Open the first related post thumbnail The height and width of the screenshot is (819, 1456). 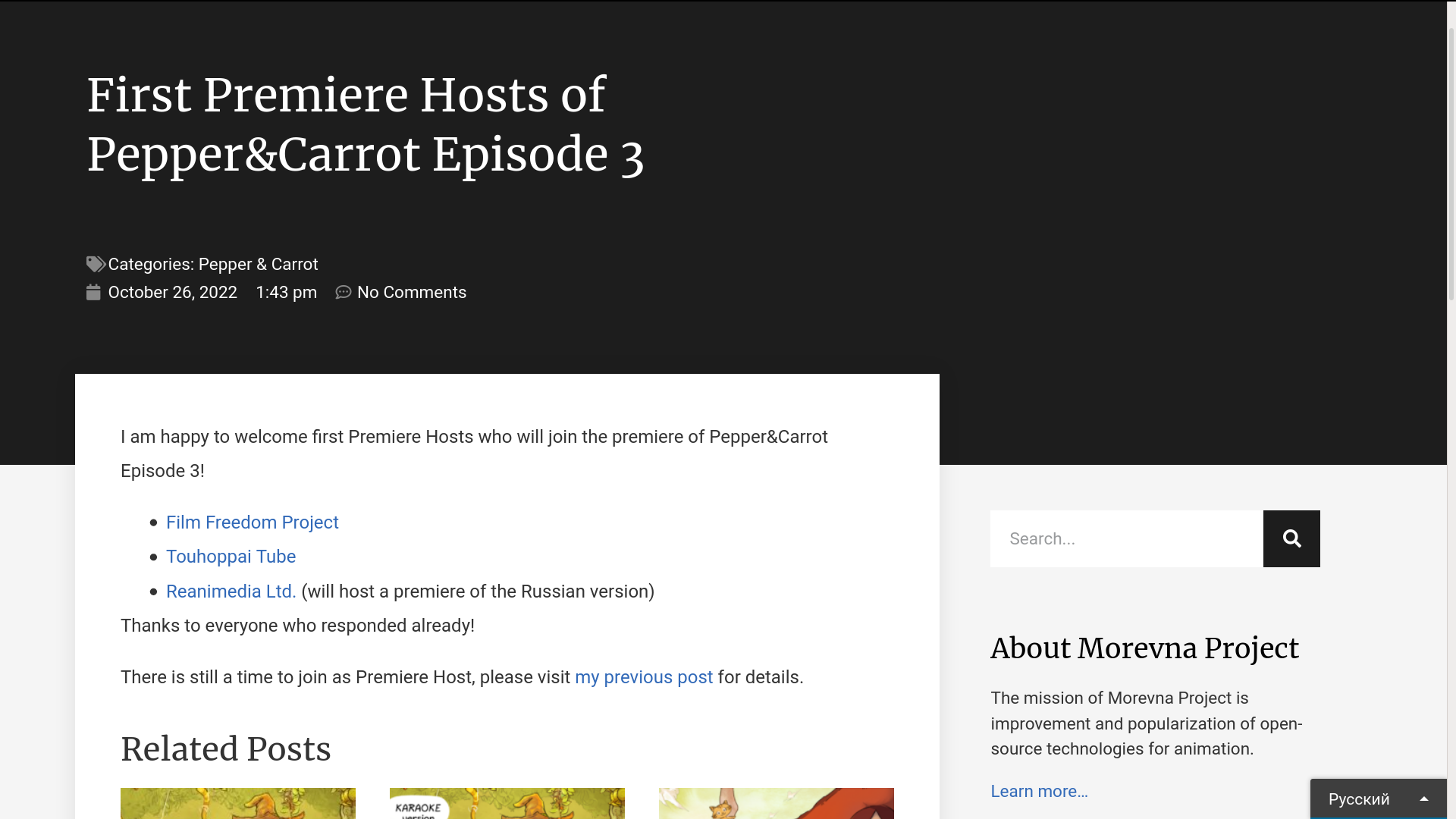click(237, 803)
